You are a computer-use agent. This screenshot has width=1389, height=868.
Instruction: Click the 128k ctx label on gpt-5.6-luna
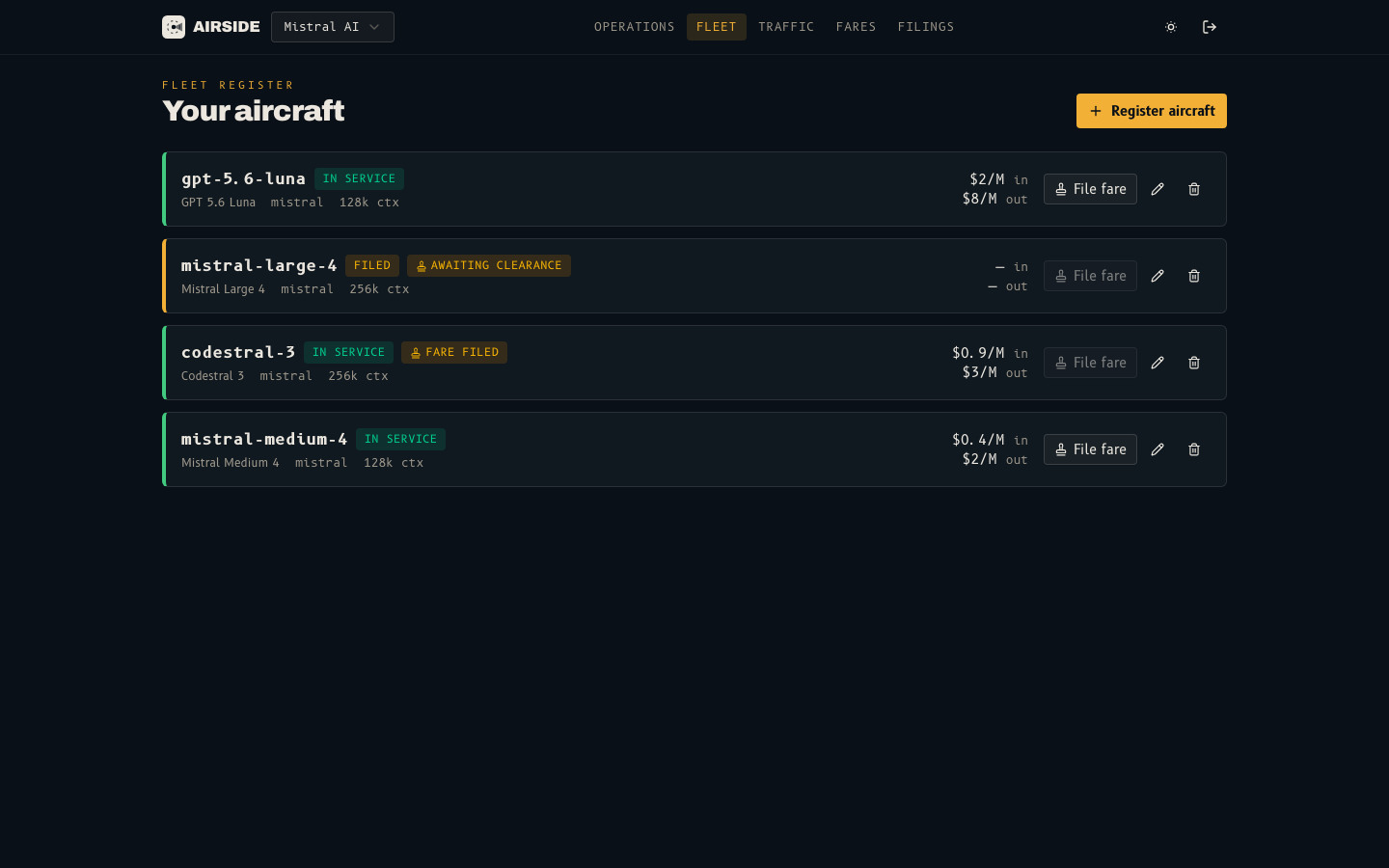pyautogui.click(x=369, y=203)
